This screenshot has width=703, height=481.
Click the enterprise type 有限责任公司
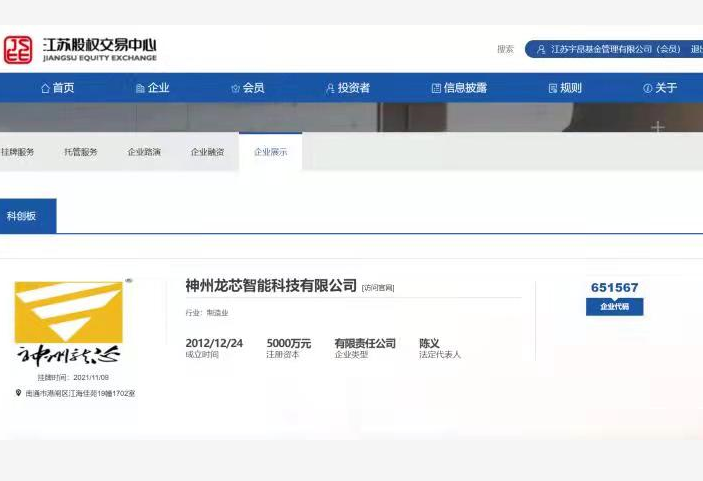tap(365, 343)
